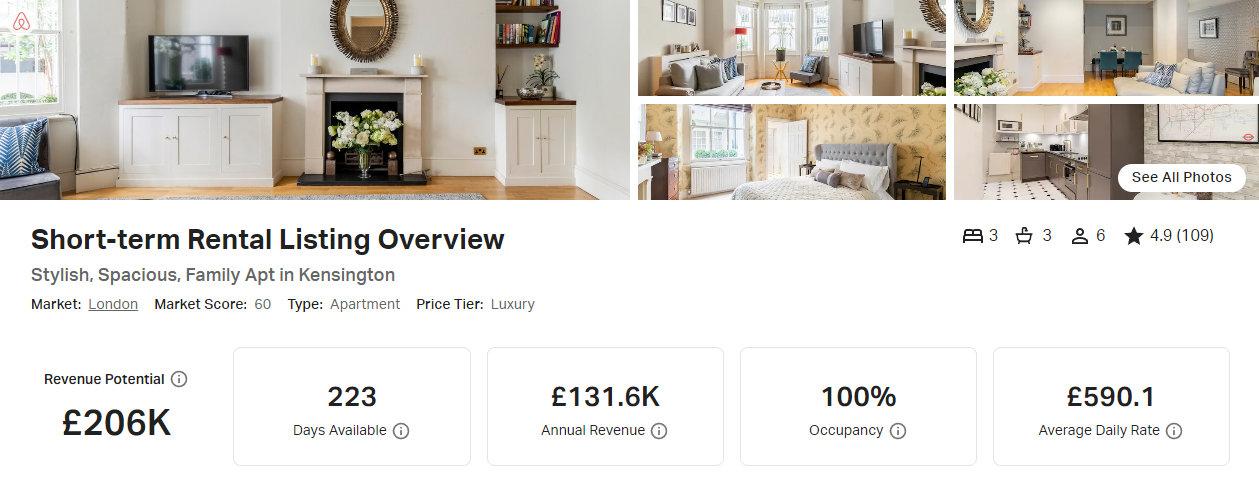Open the bay window lounge photo
This screenshot has width=1259, height=495.
[x=792, y=48]
